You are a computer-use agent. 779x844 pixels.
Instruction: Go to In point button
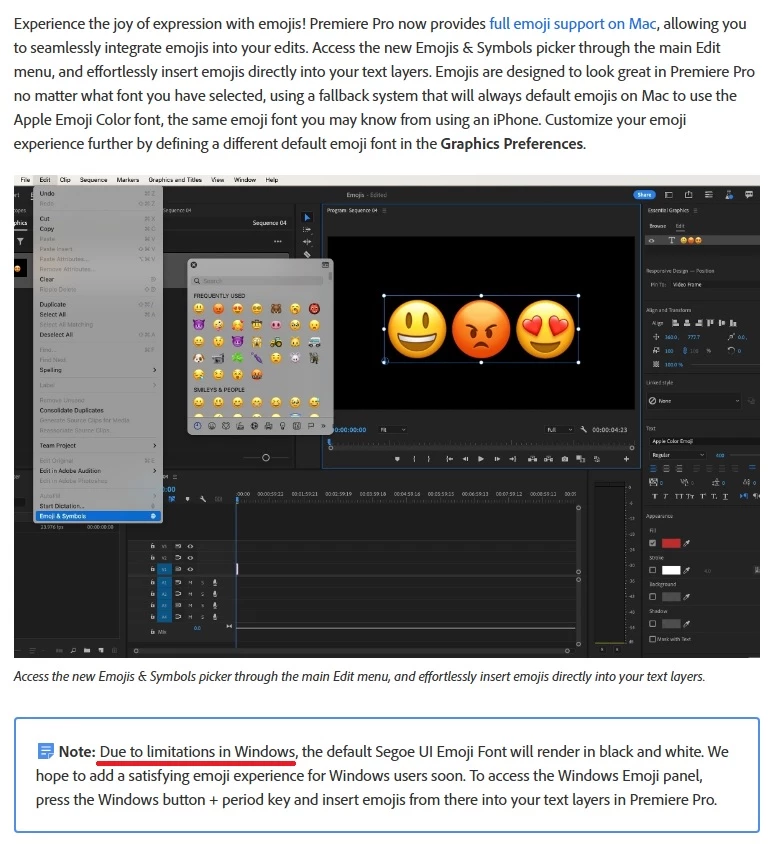449,459
